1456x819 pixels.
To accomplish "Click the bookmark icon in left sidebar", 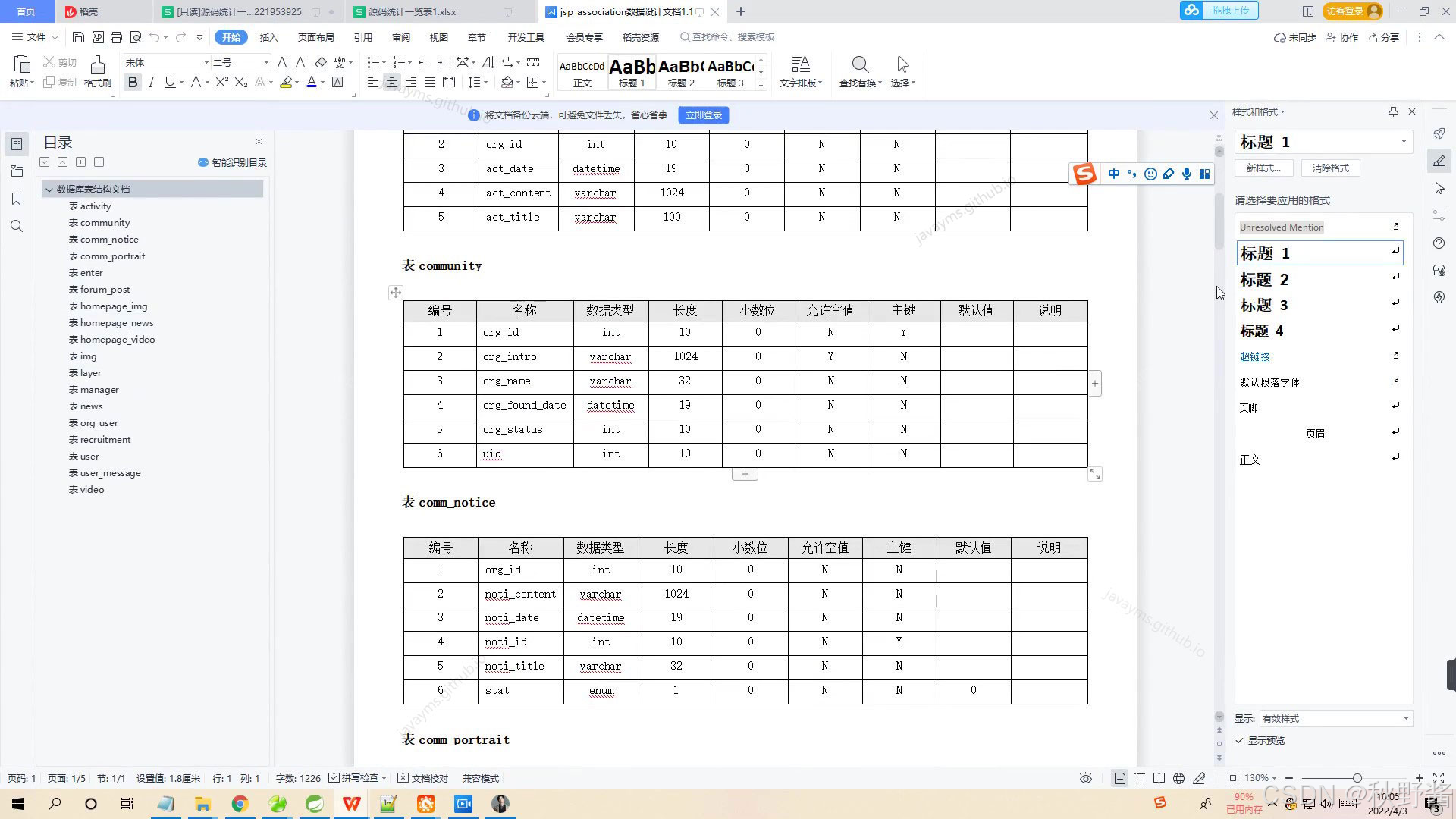I will [17, 199].
